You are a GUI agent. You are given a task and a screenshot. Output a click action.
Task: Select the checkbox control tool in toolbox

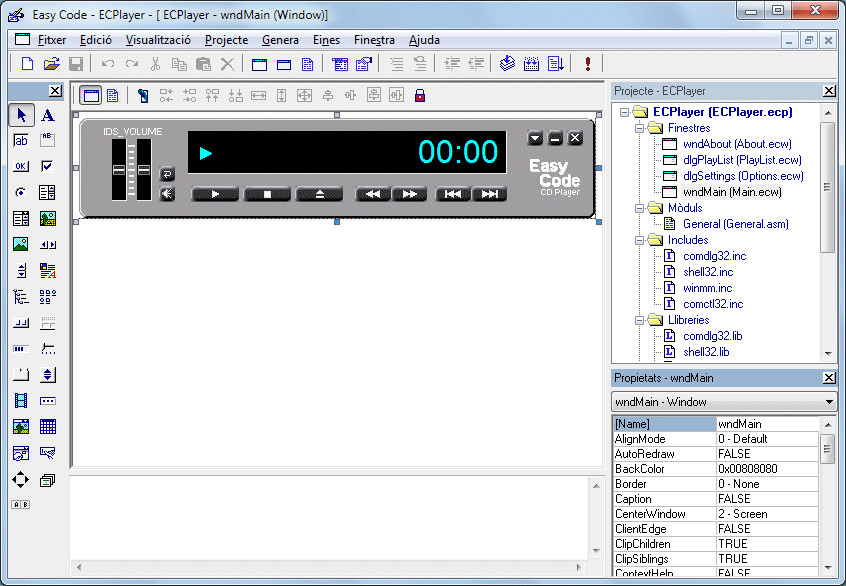[x=47, y=166]
